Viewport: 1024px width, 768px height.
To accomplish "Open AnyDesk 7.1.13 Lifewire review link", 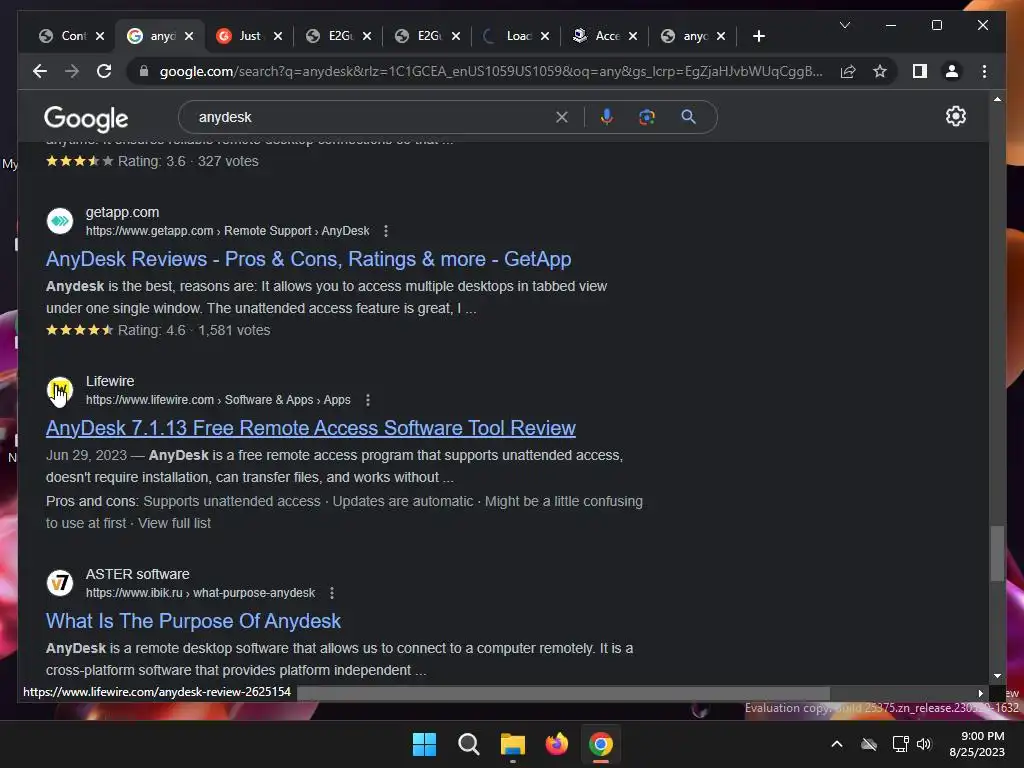I will (x=310, y=428).
